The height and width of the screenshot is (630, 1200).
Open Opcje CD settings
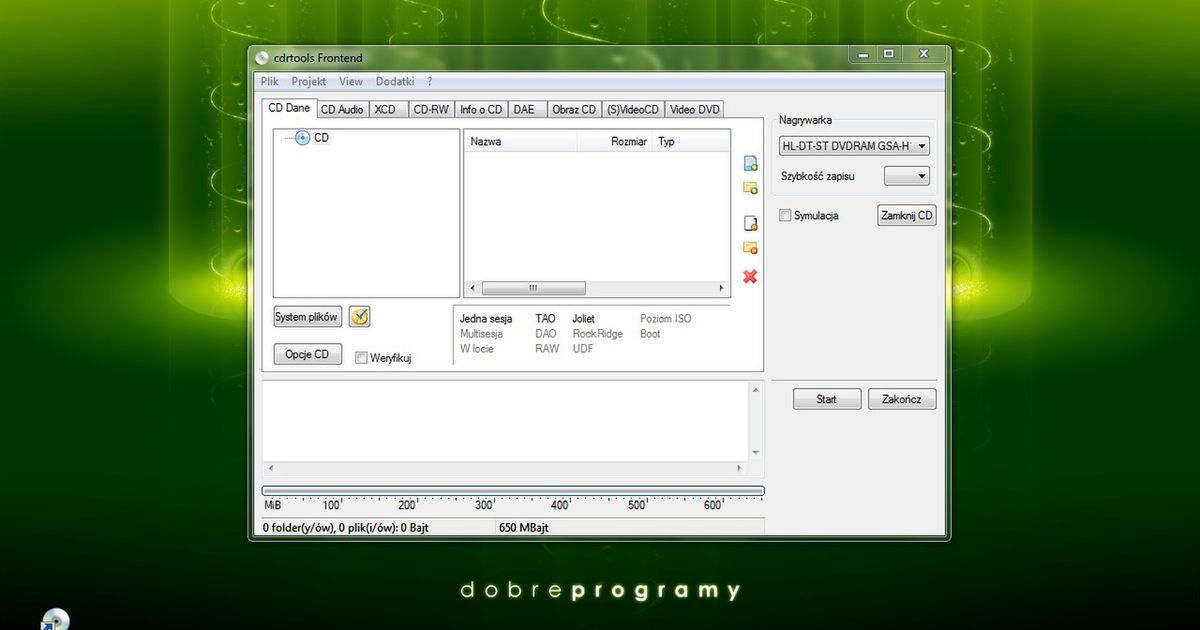[x=306, y=353]
